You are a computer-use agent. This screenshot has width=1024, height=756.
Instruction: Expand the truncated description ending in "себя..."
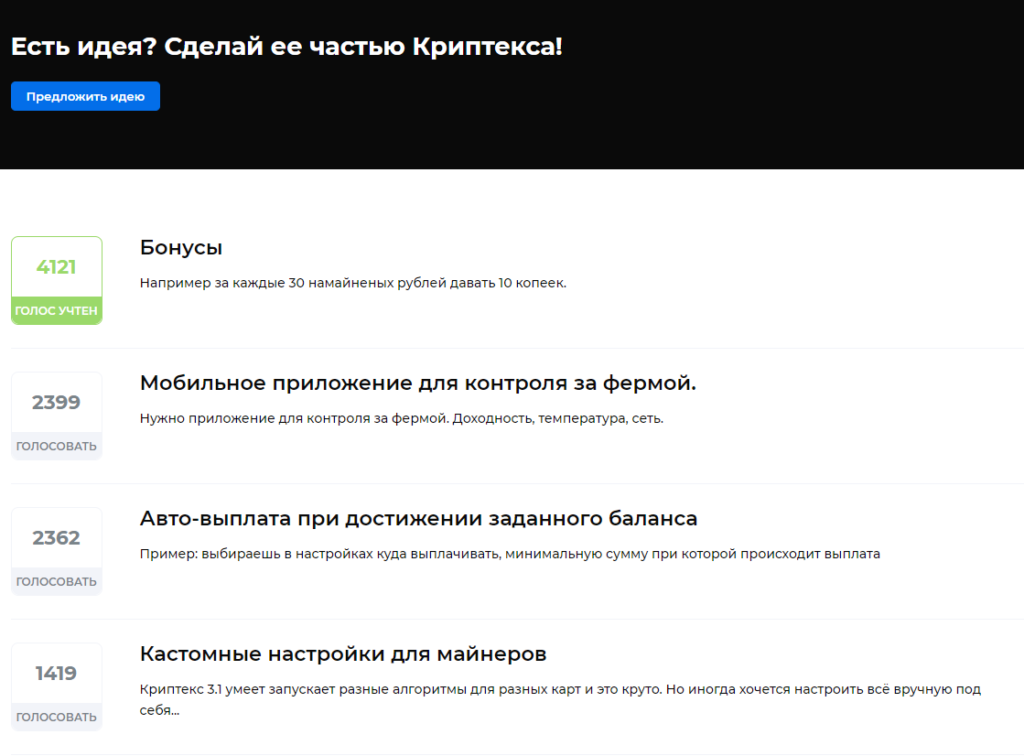[x=160, y=711]
